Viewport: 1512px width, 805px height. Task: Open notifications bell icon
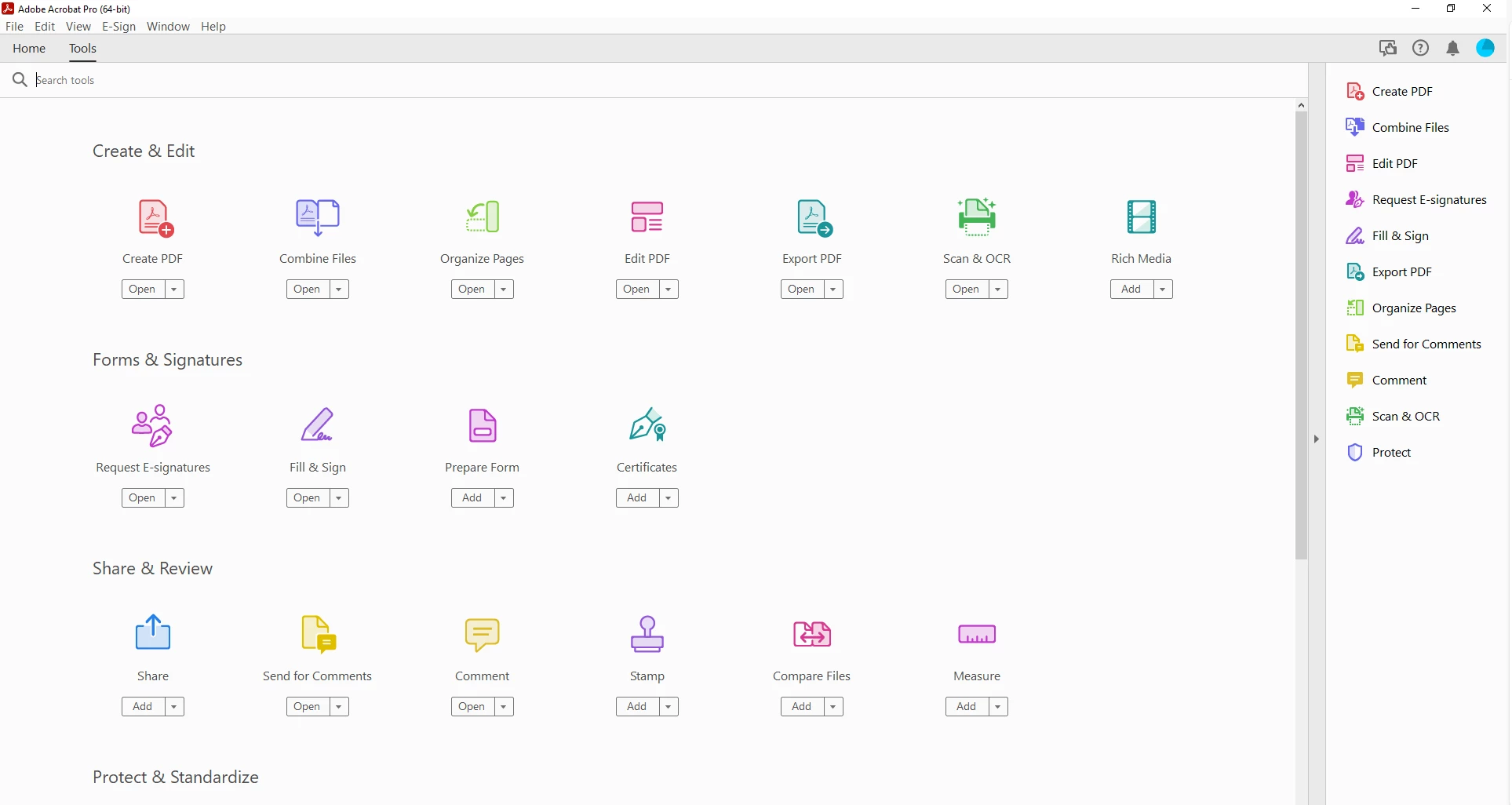pos(1453,49)
